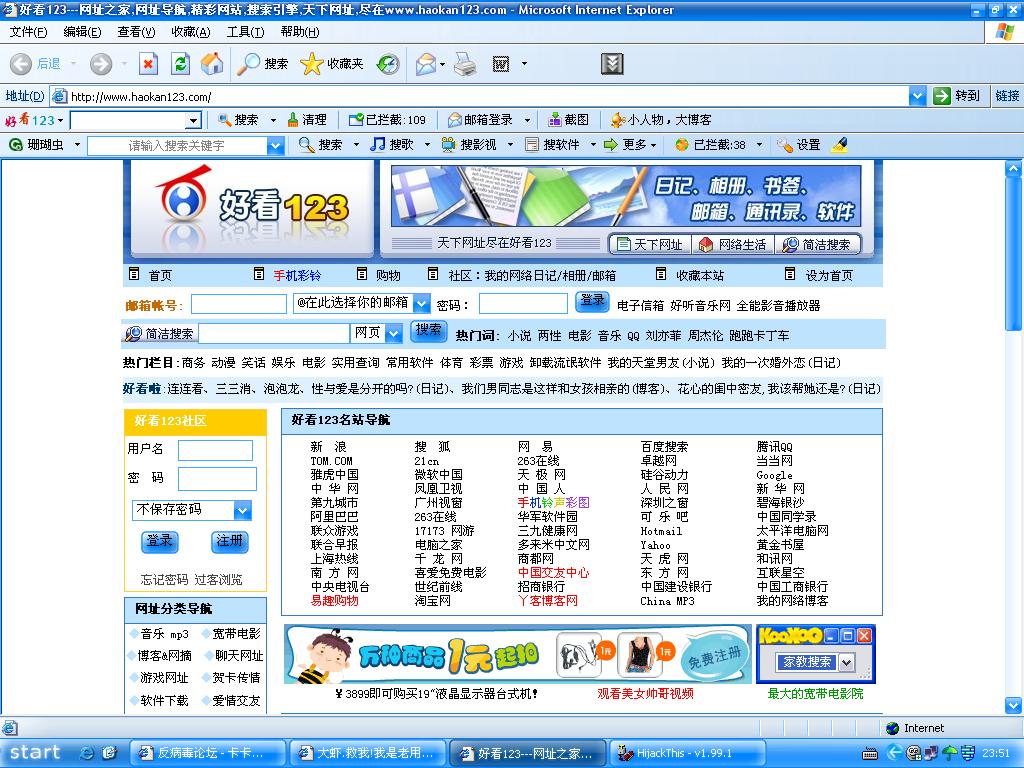Click the 登录 button in 好看123社区

(159, 541)
